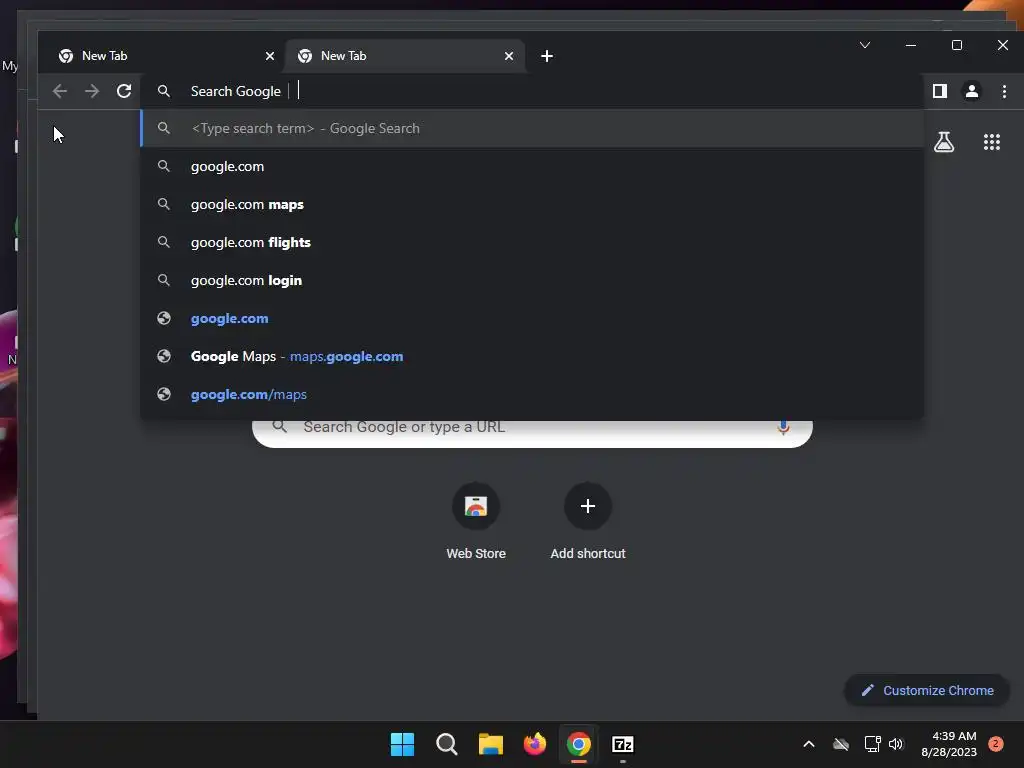This screenshot has width=1024, height=768.
Task: Click the Customize Chrome button
Action: point(927,690)
